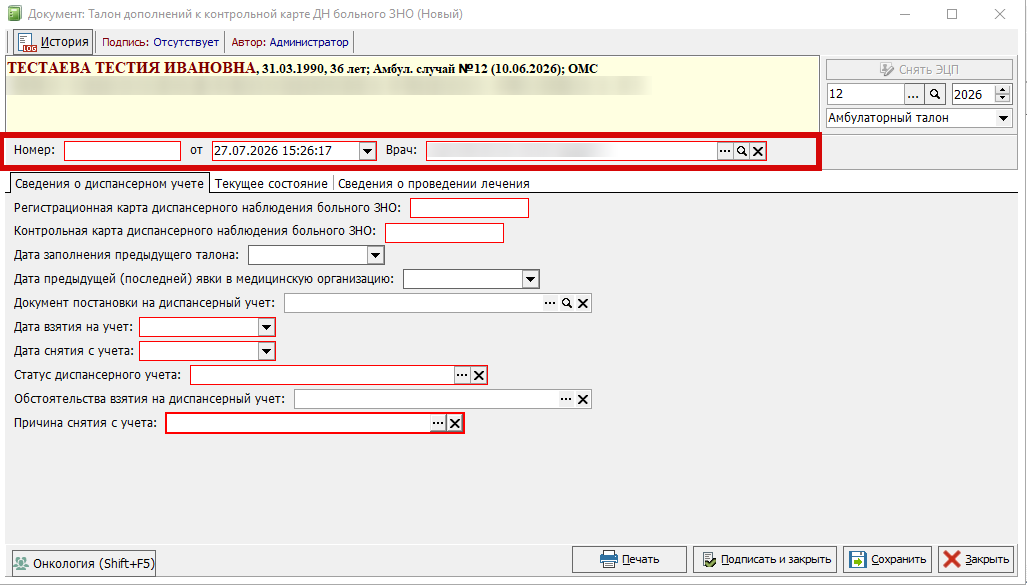This screenshot has height=586, width=1027.
Task: Click the Сохранить button
Action: (887, 559)
